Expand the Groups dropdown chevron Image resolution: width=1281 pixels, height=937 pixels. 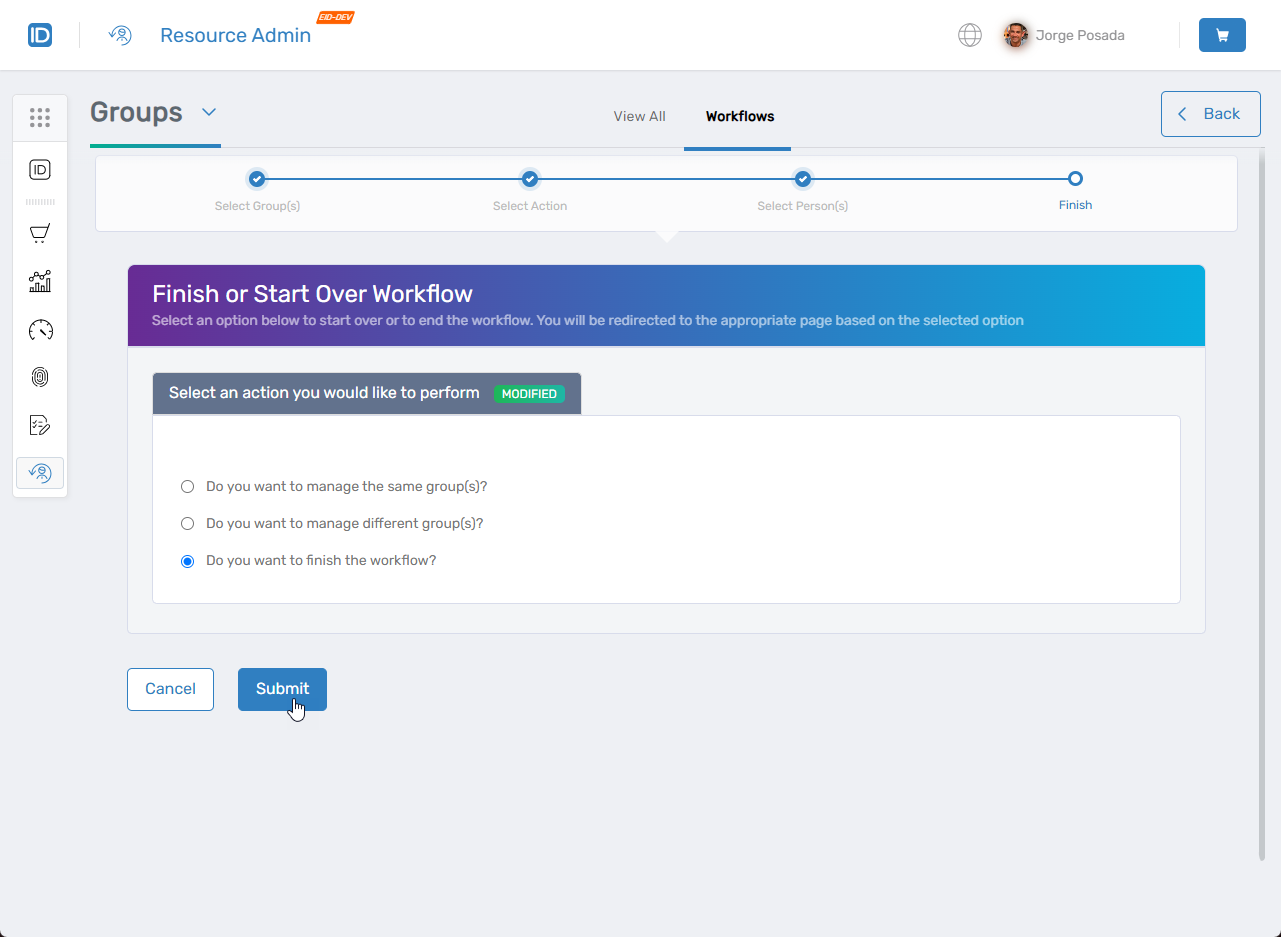click(x=209, y=113)
